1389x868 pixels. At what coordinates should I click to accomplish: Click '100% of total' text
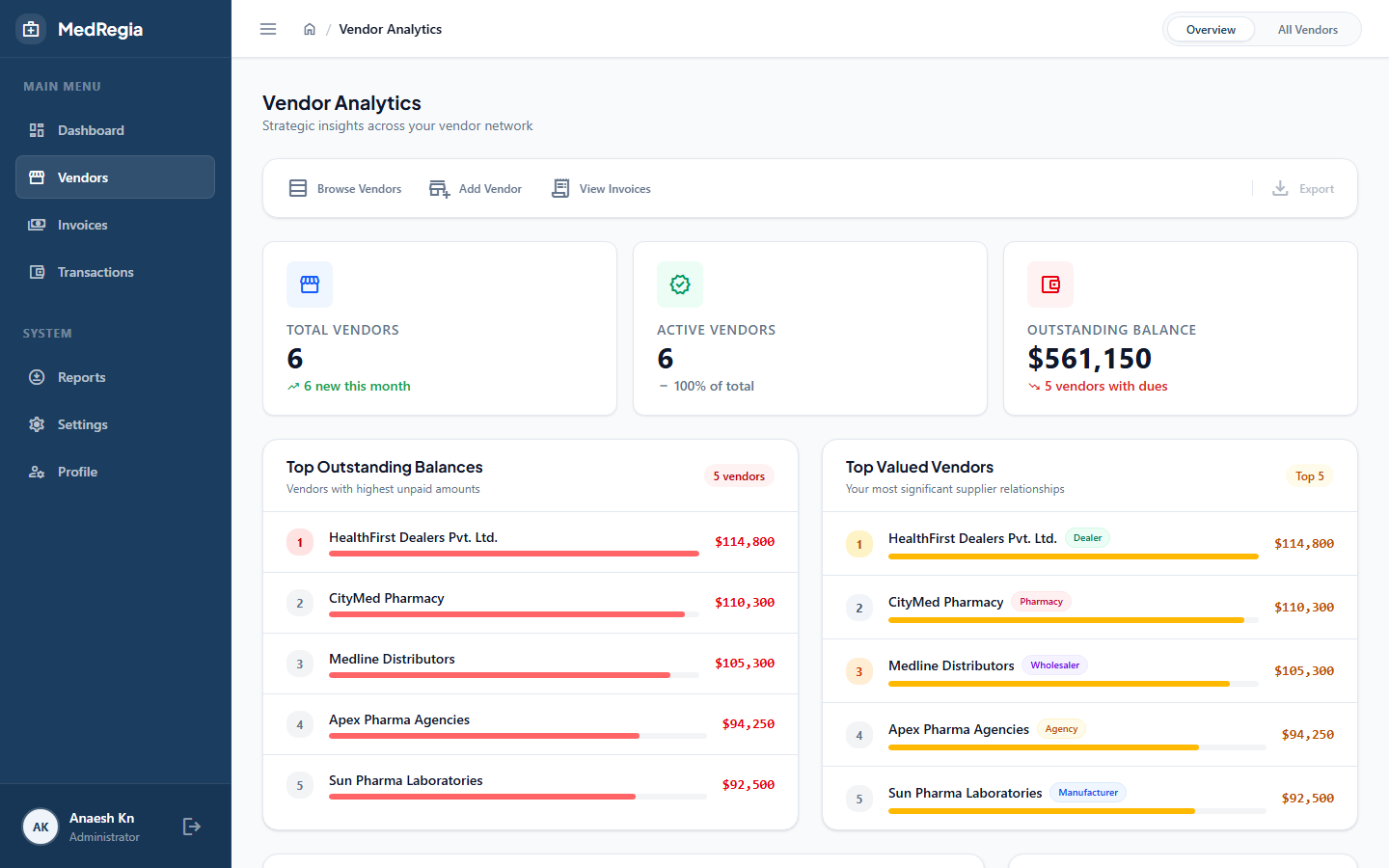click(714, 386)
